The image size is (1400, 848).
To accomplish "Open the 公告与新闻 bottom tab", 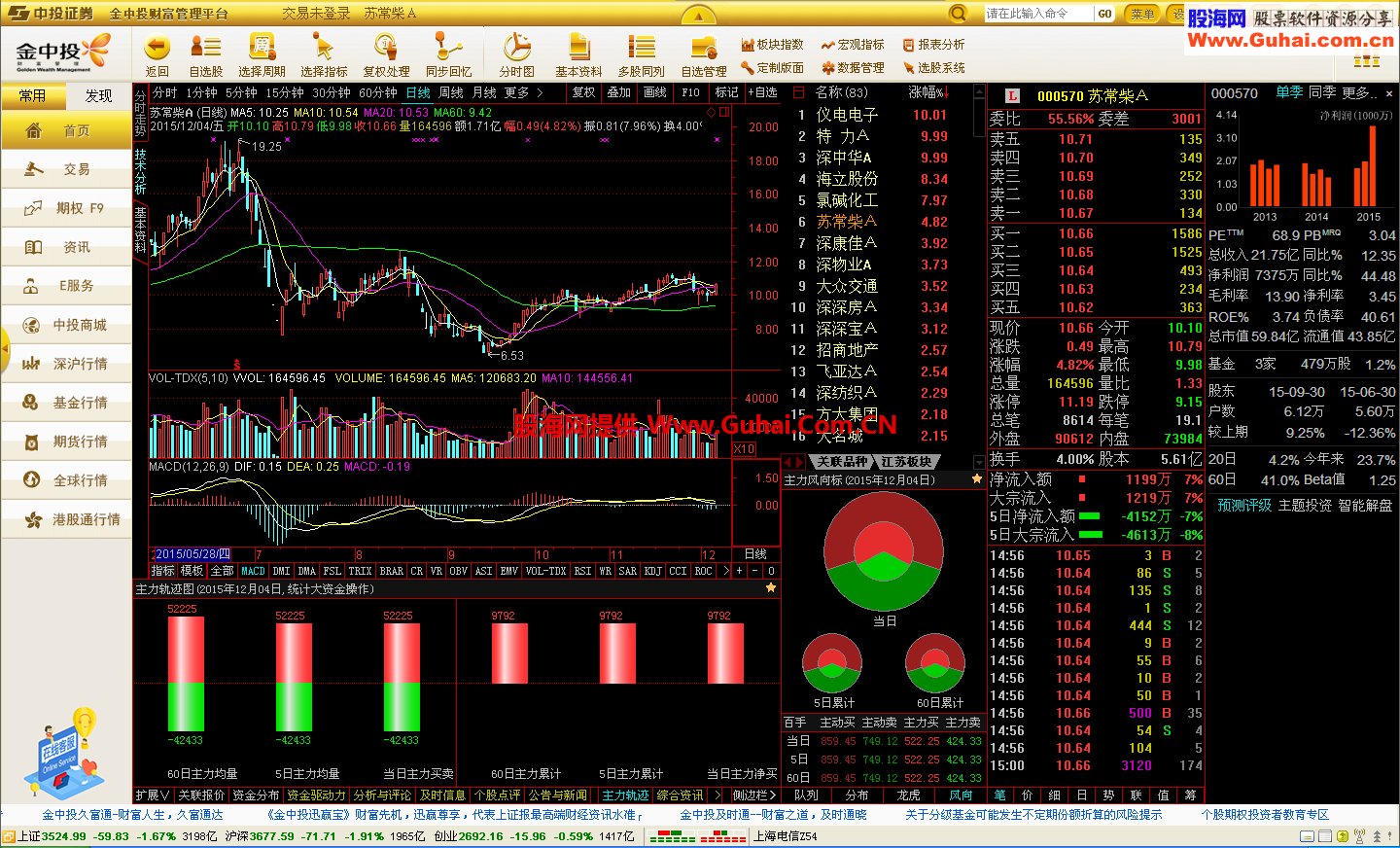I will (558, 795).
